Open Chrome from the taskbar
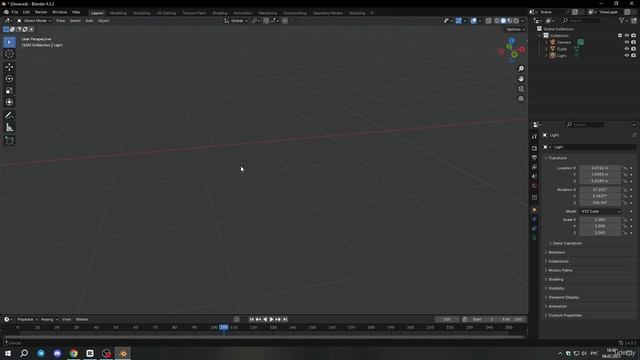640x360 pixels. pos(73,353)
